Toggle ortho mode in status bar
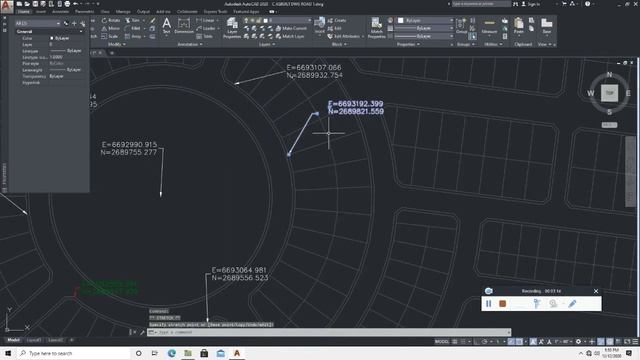640x360 pixels. point(477,342)
